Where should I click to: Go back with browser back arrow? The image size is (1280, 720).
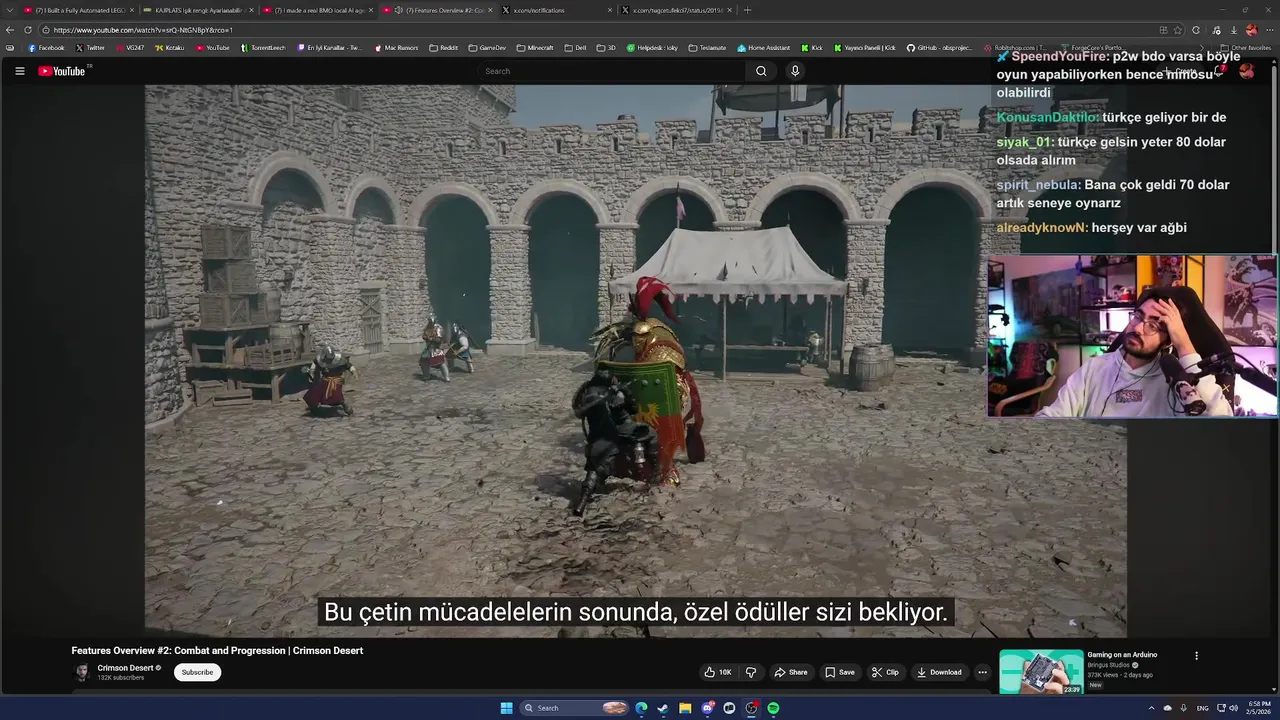click(10, 30)
